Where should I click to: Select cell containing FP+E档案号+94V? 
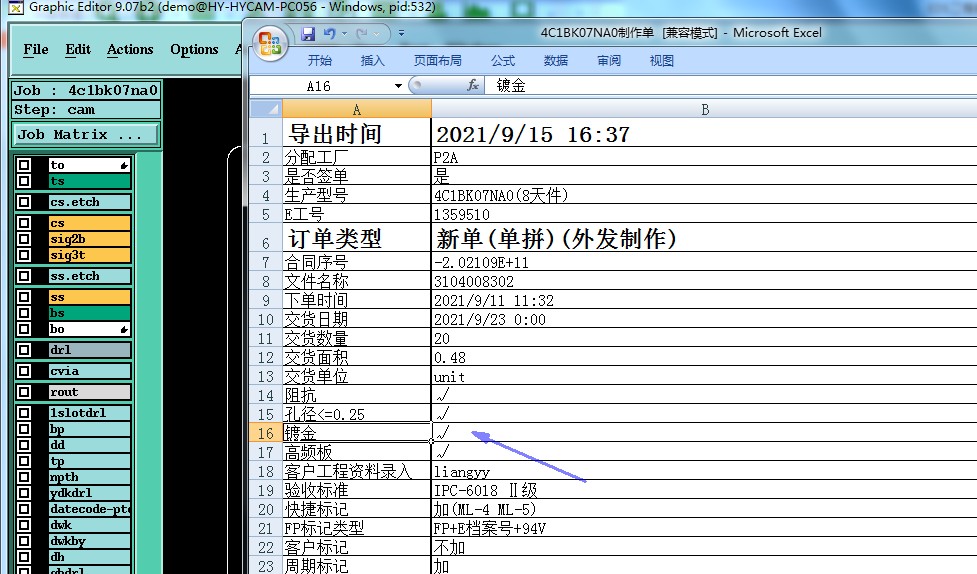pos(704,529)
